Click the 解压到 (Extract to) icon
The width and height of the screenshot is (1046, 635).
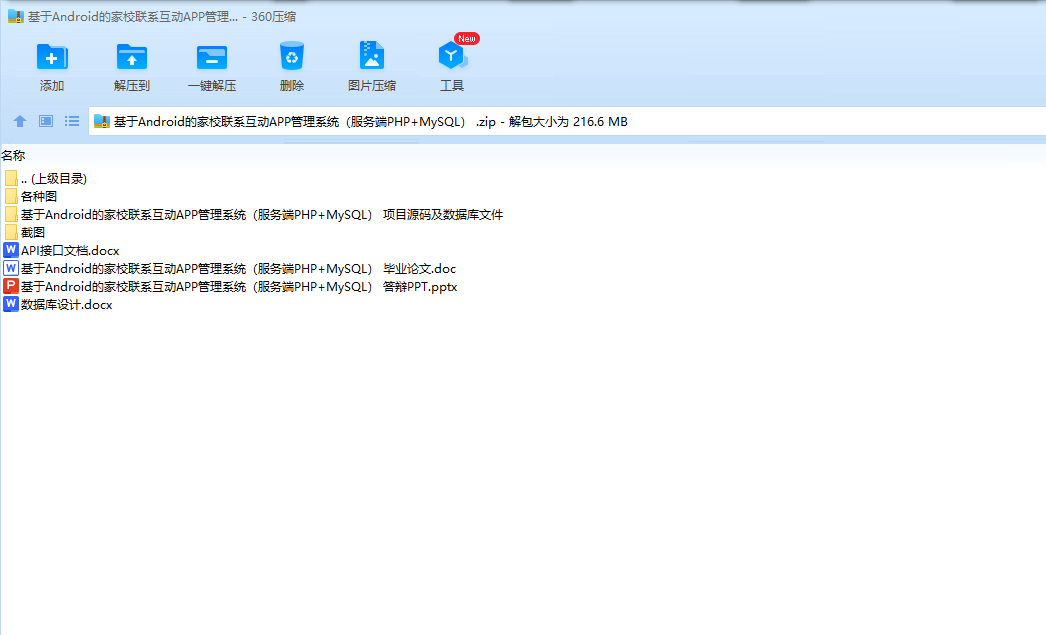tap(131, 57)
